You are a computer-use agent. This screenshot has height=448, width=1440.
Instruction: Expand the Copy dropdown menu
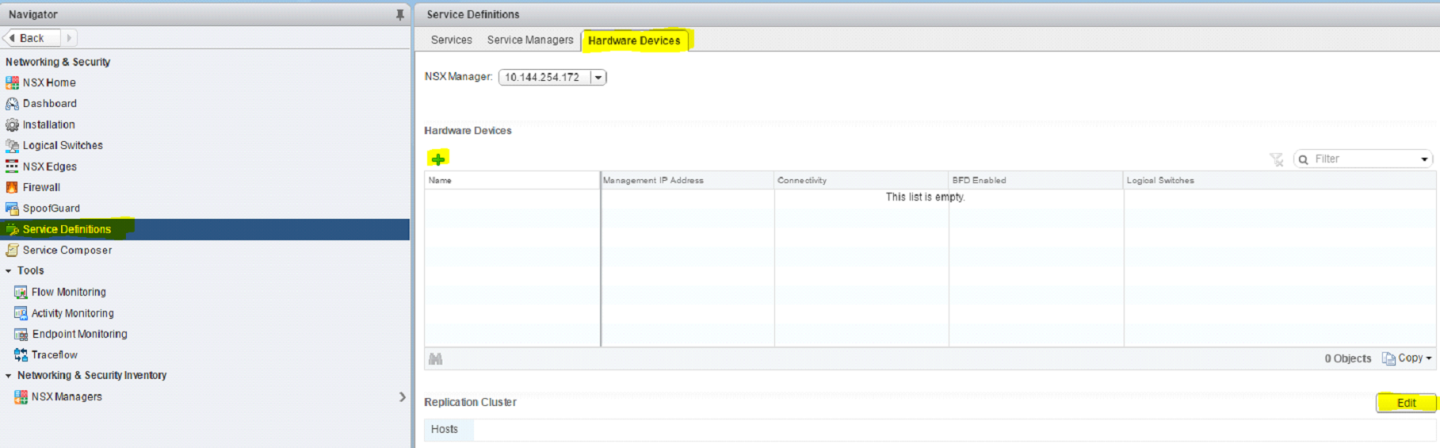(1408, 359)
